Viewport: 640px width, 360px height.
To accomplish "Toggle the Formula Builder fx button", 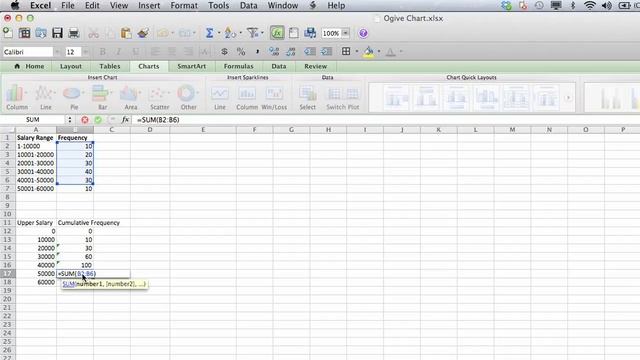I will (x=277, y=33).
